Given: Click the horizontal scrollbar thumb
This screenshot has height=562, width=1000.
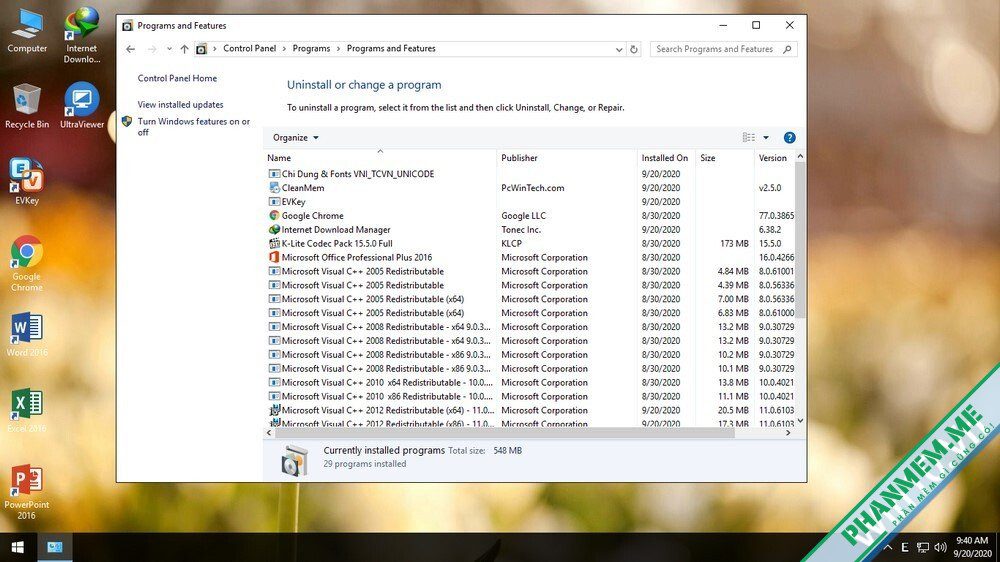Looking at the screenshot, I should coord(504,433).
